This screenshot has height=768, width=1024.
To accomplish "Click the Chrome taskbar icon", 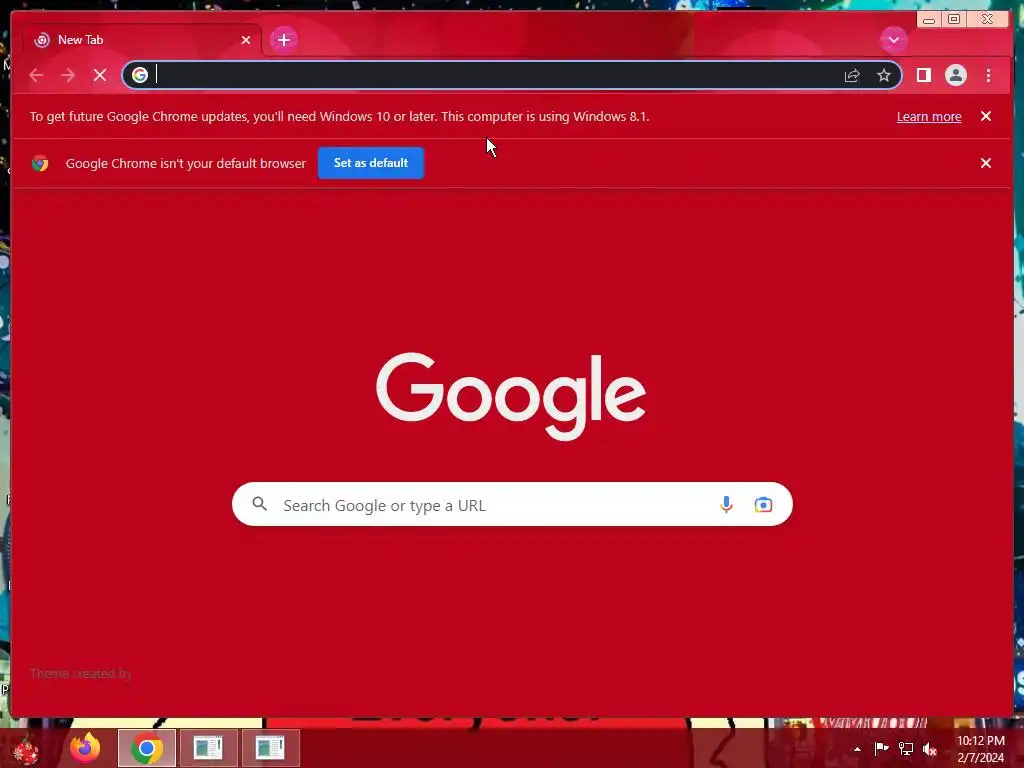I will pos(147,748).
